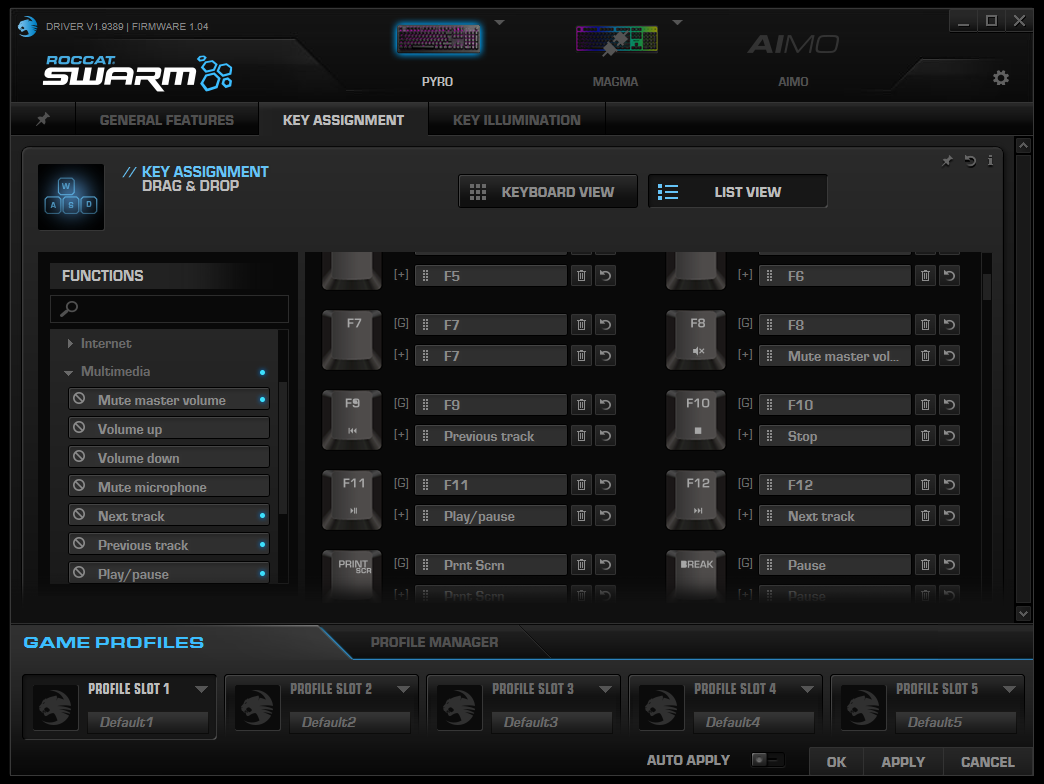Click the Stop assignment field
The width and height of the screenshot is (1044, 784).
(835, 436)
